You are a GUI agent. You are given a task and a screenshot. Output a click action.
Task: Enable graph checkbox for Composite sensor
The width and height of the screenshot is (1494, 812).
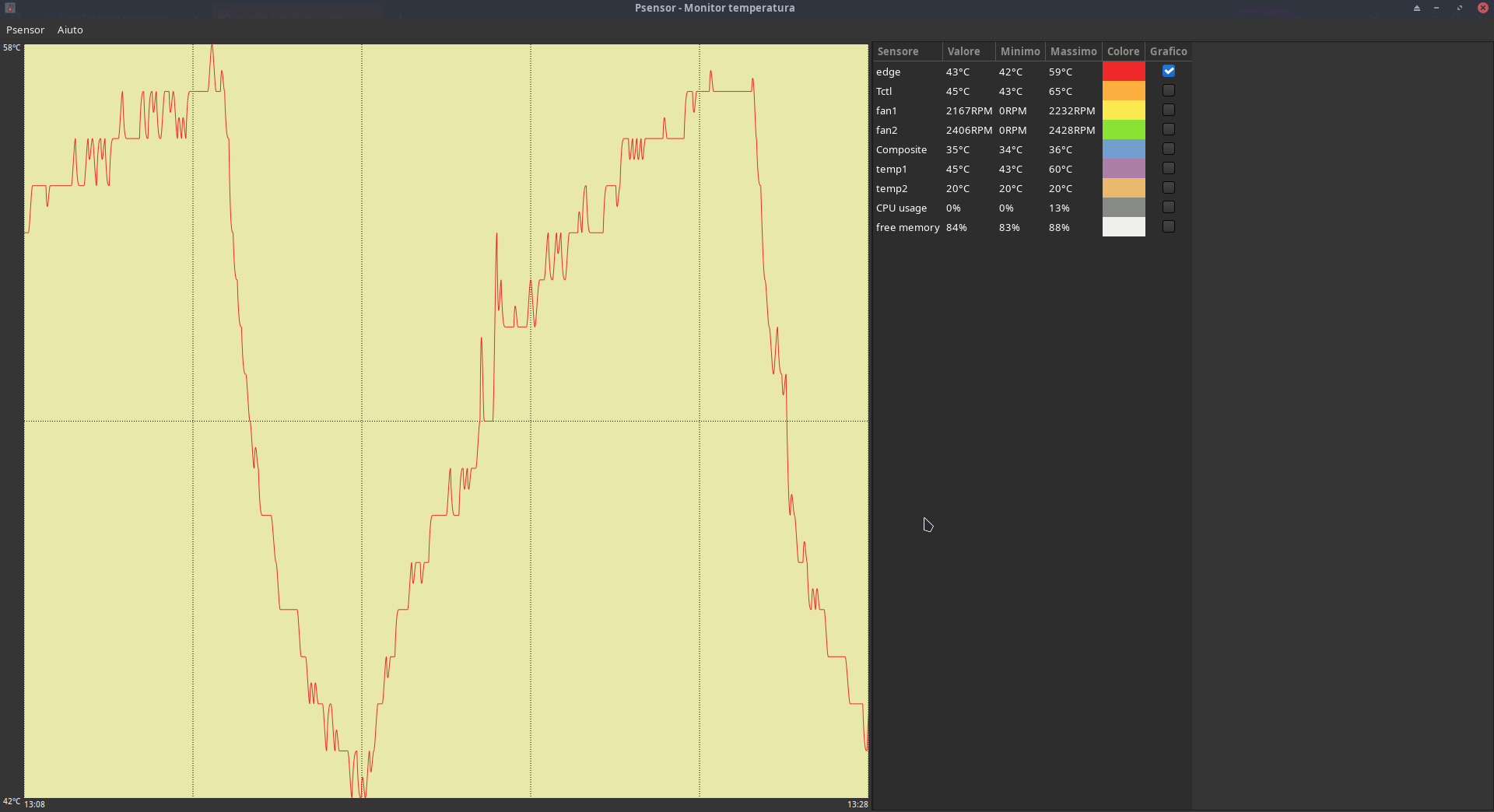(1168, 149)
